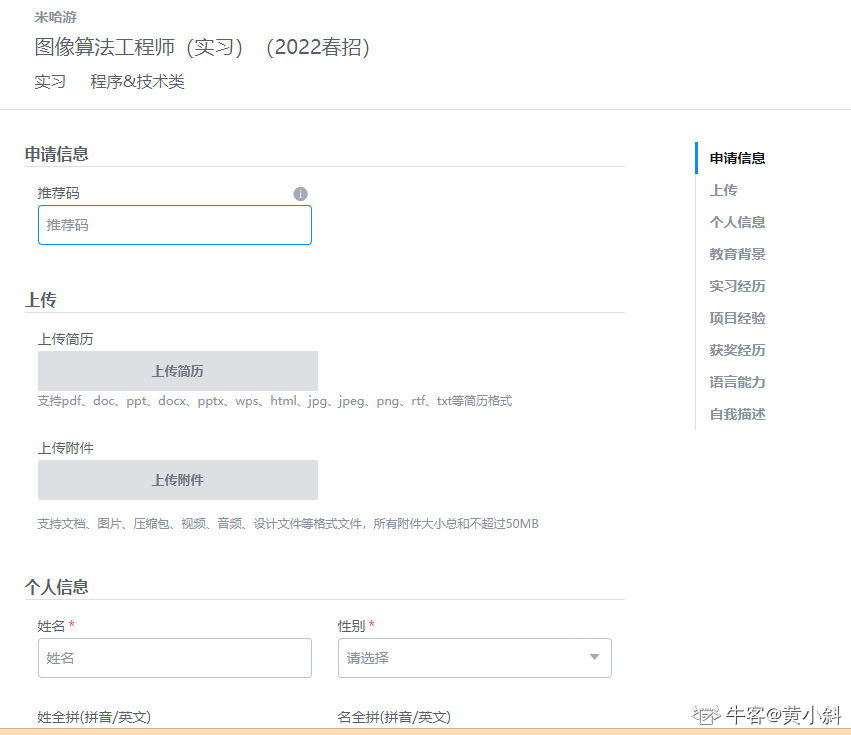The width and height of the screenshot is (851, 735).
Task: Go to 语言能力 using the sidebar
Action: [x=737, y=381]
